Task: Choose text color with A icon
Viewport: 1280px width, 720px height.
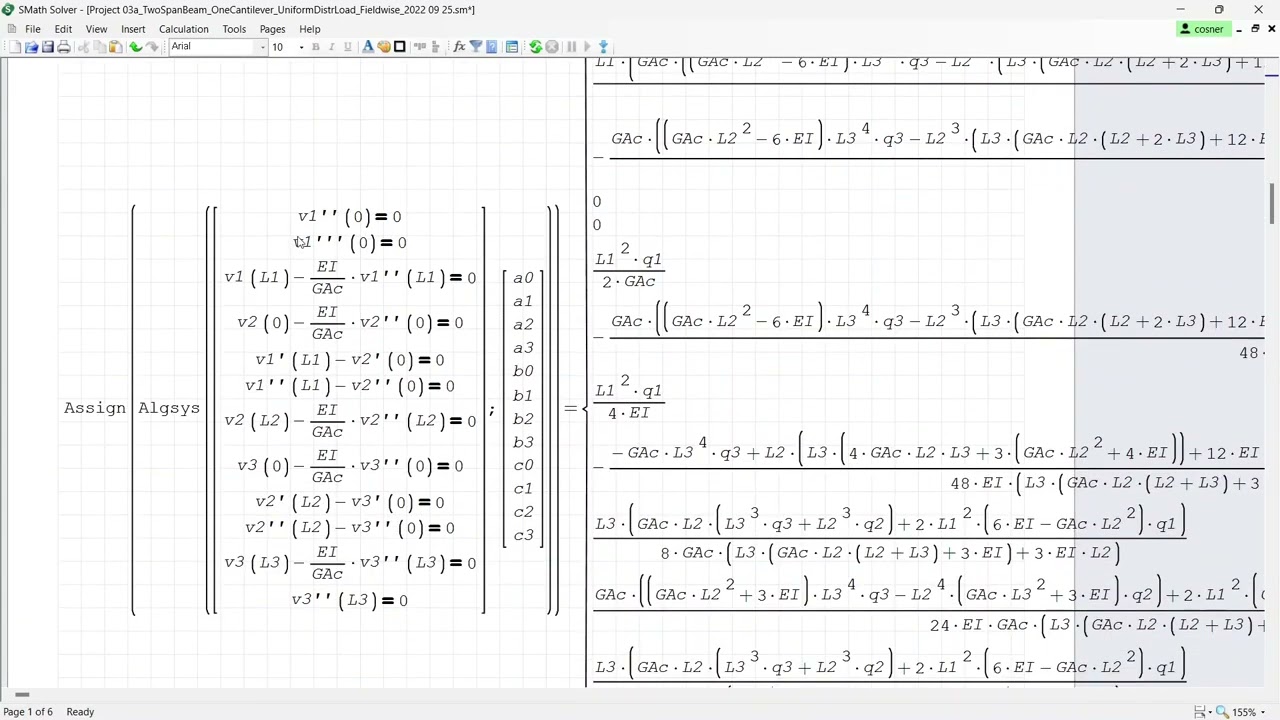Action: [367, 47]
